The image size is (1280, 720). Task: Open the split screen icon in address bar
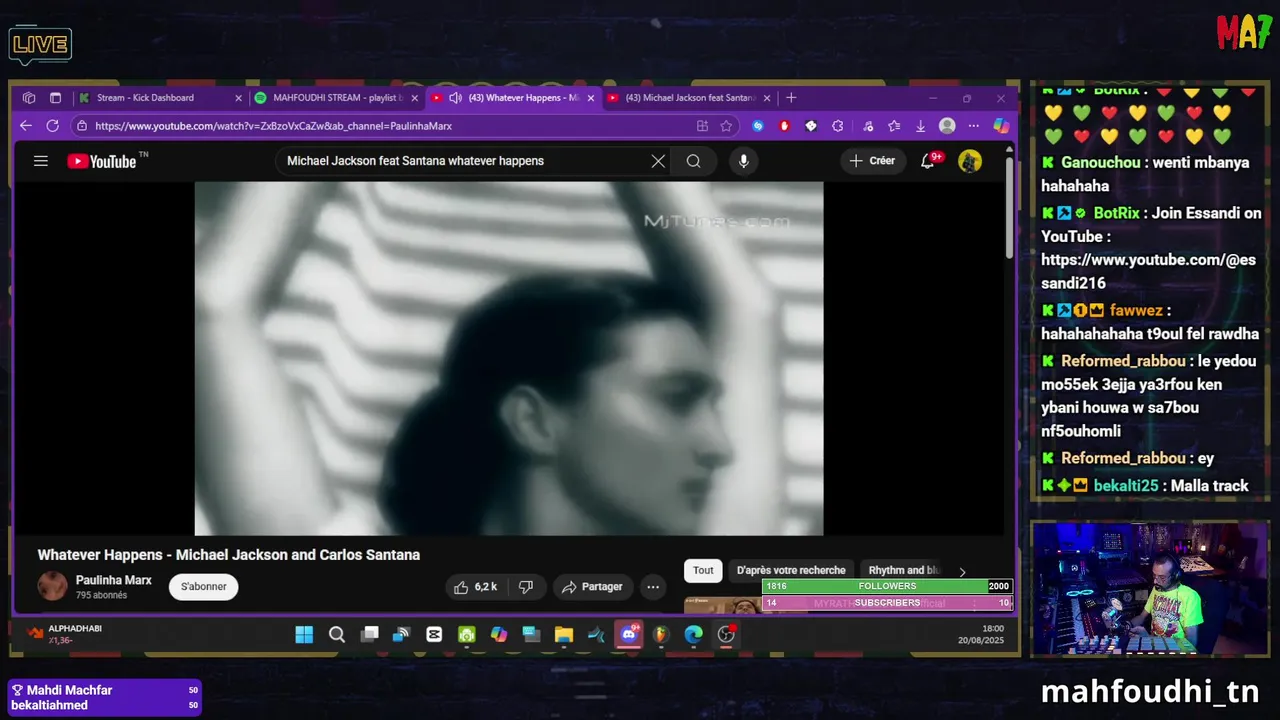(x=702, y=126)
